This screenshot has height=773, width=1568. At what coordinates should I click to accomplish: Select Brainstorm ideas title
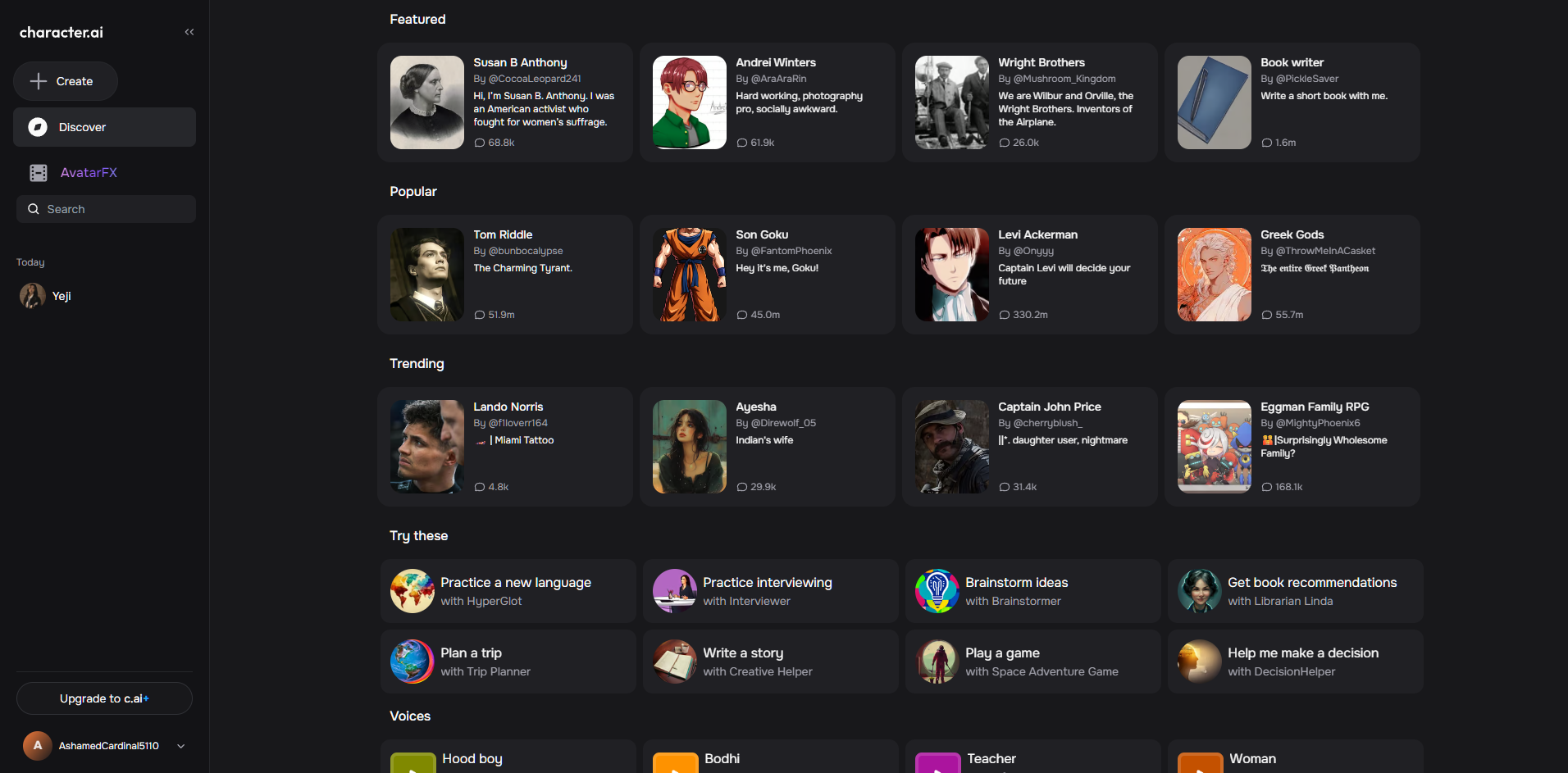coord(1017,582)
